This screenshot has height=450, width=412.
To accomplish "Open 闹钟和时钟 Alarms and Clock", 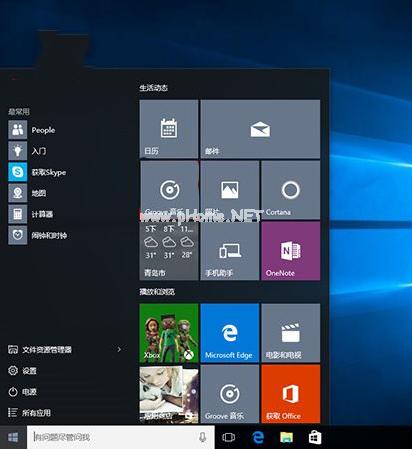I will coord(38,235).
